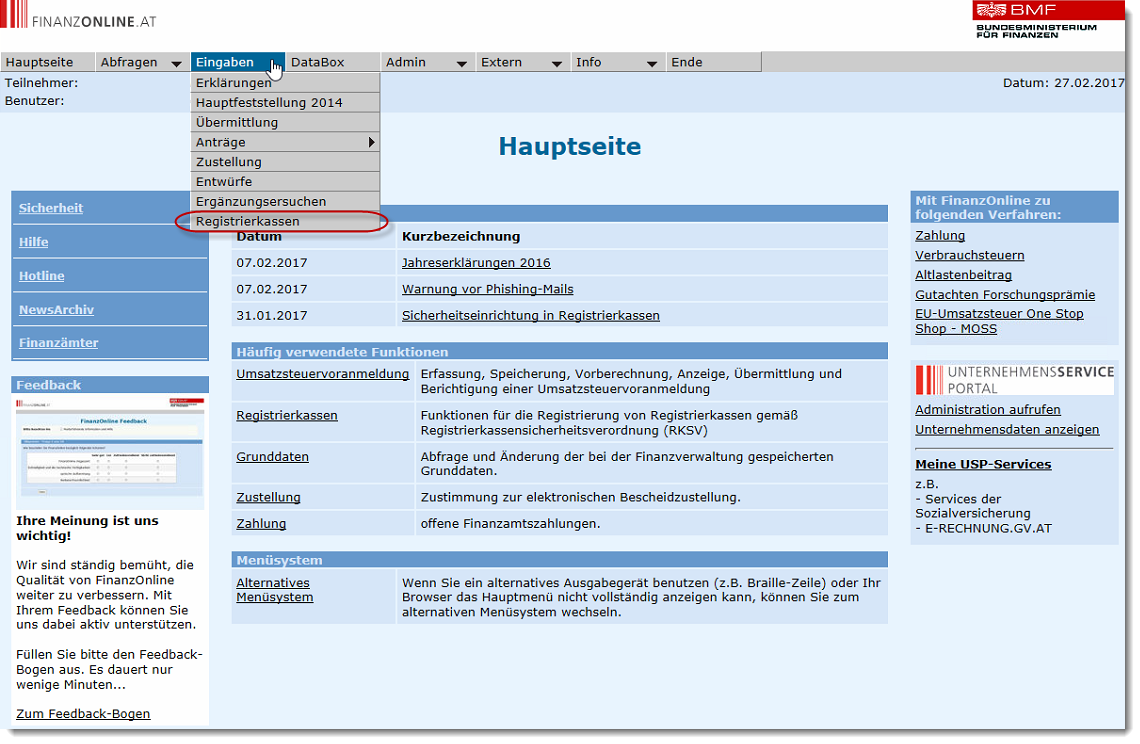Image resolution: width=1140 pixels, height=744 pixels.
Task: Open the FinanzOnline Feedback thumbnail image
Action: click(110, 452)
